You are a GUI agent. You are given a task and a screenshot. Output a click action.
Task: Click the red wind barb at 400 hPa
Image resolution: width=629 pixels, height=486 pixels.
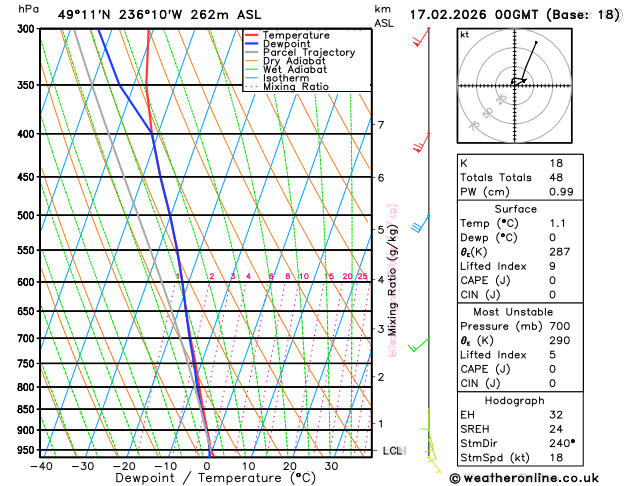pos(421,142)
